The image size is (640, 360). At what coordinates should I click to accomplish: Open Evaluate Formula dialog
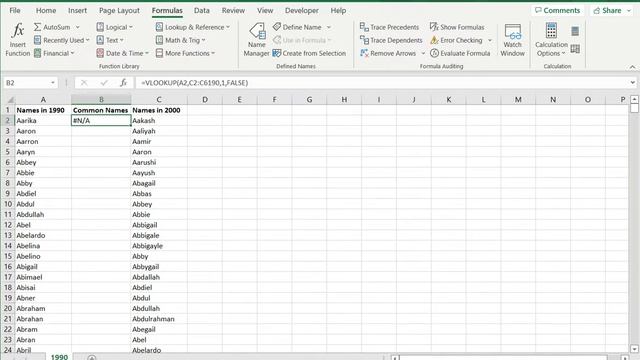(x=460, y=53)
